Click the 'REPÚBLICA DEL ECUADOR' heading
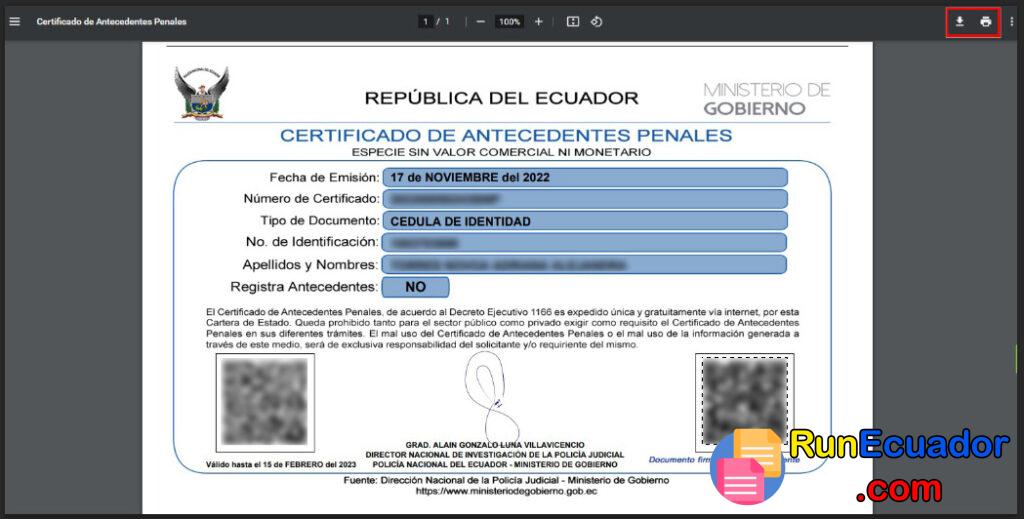The image size is (1024, 519). [502, 98]
